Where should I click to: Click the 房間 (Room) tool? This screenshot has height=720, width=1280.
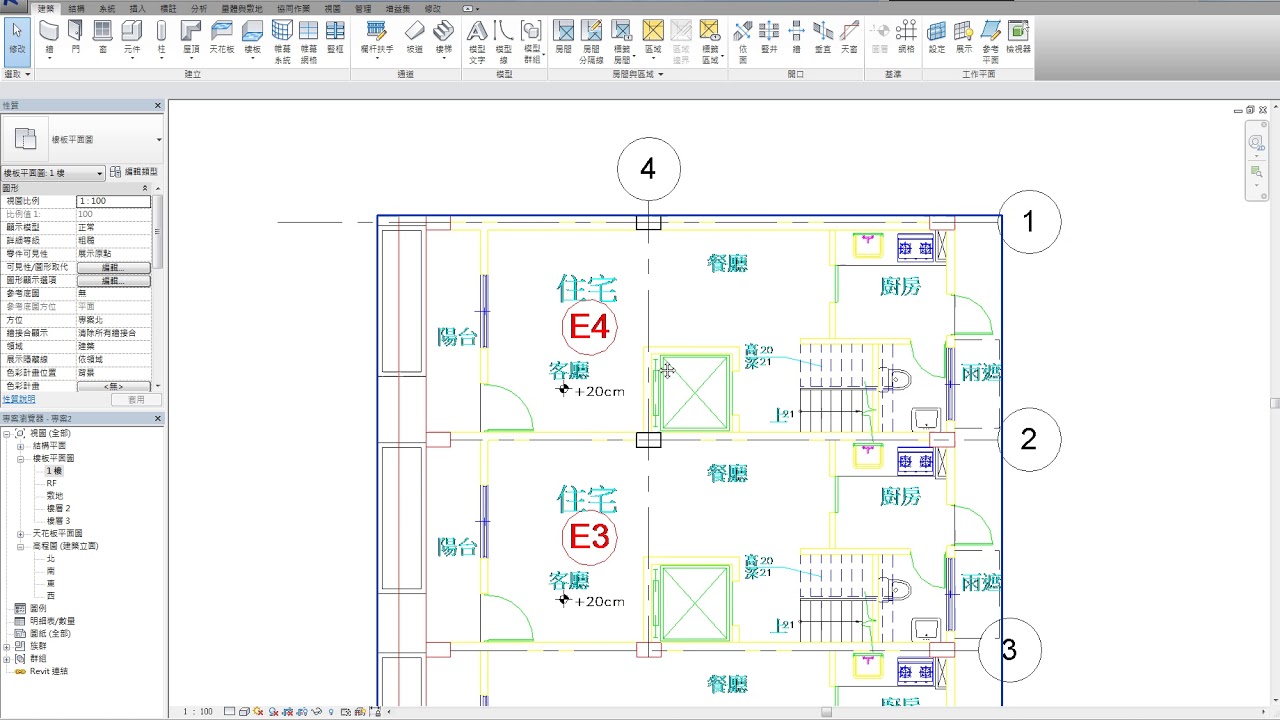[x=563, y=39]
